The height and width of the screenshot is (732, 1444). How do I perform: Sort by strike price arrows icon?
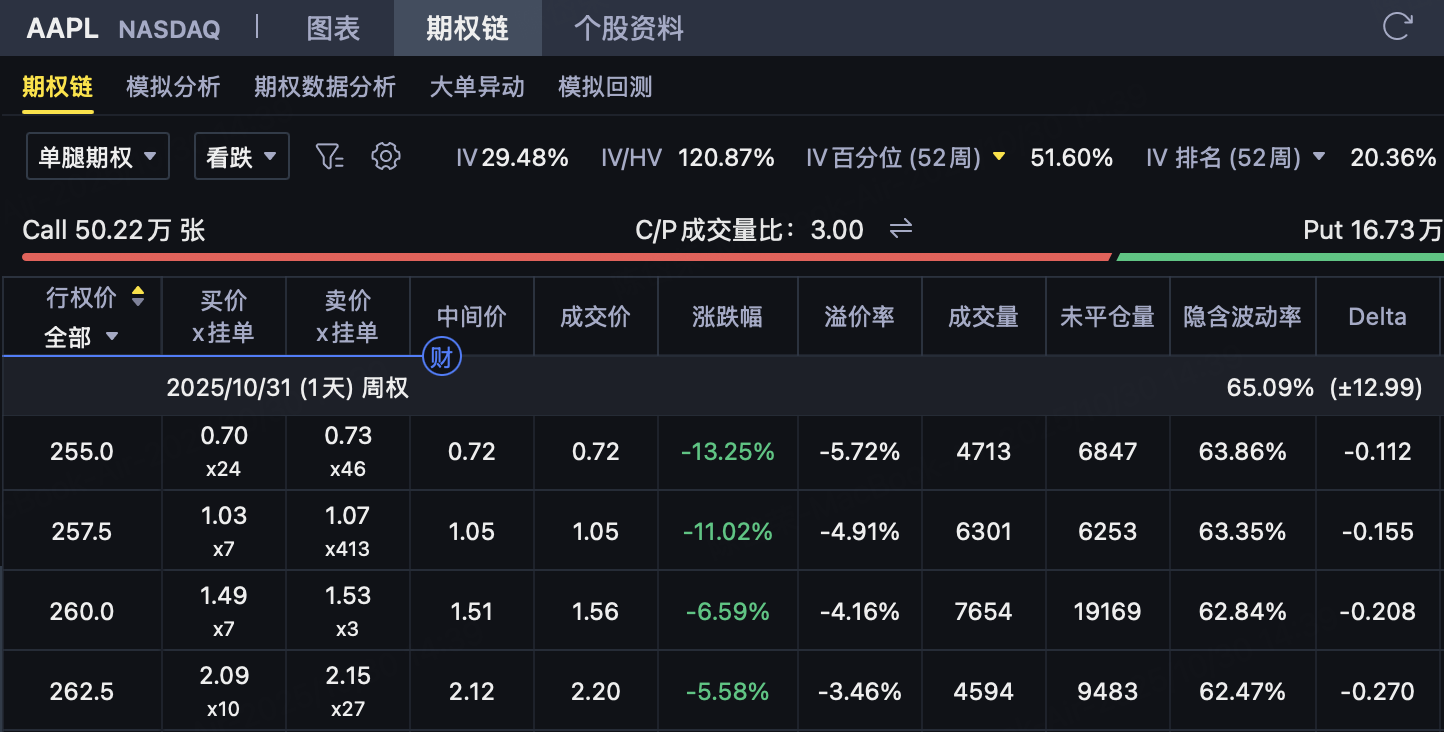[x=138, y=297]
